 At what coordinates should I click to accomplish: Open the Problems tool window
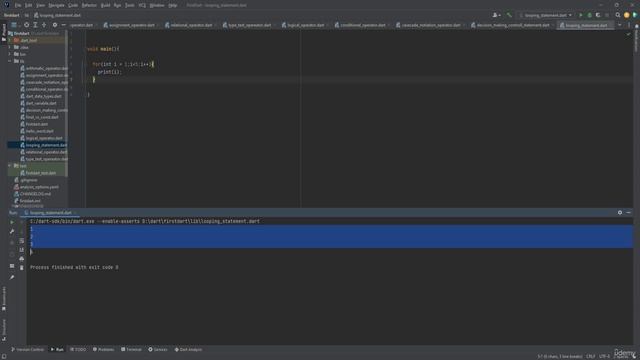[x=103, y=349]
